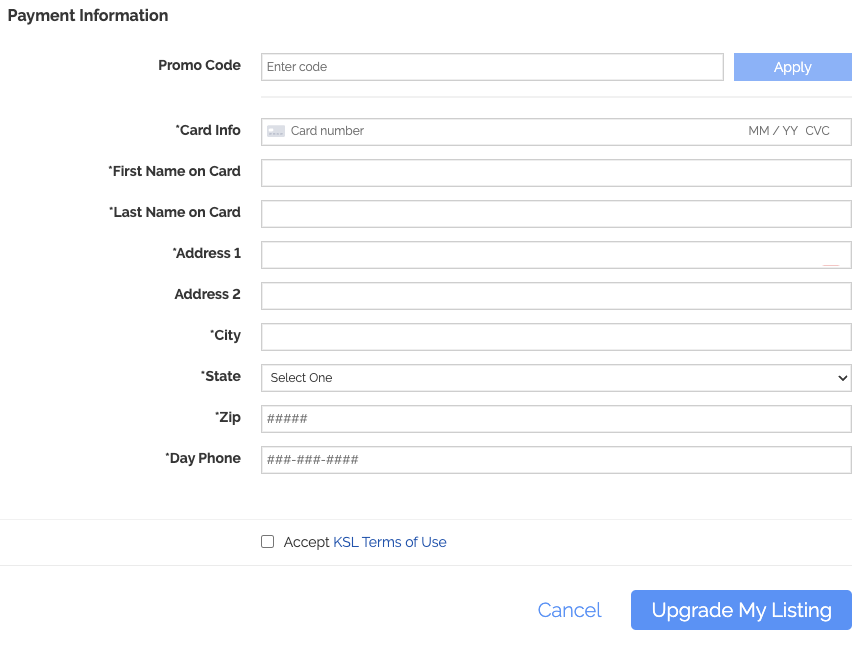
Task: Cancel the listing upgrade
Action: click(569, 610)
